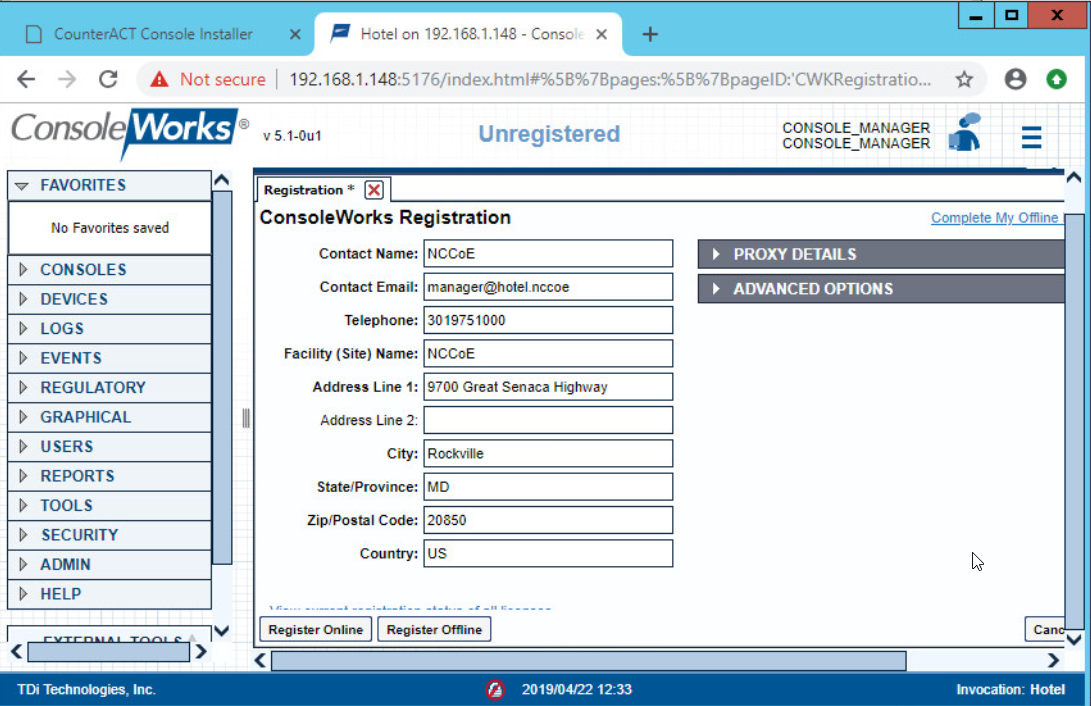Expand the REPORTS menu
Image resolution: width=1091 pixels, height=706 pixels.
coord(109,476)
